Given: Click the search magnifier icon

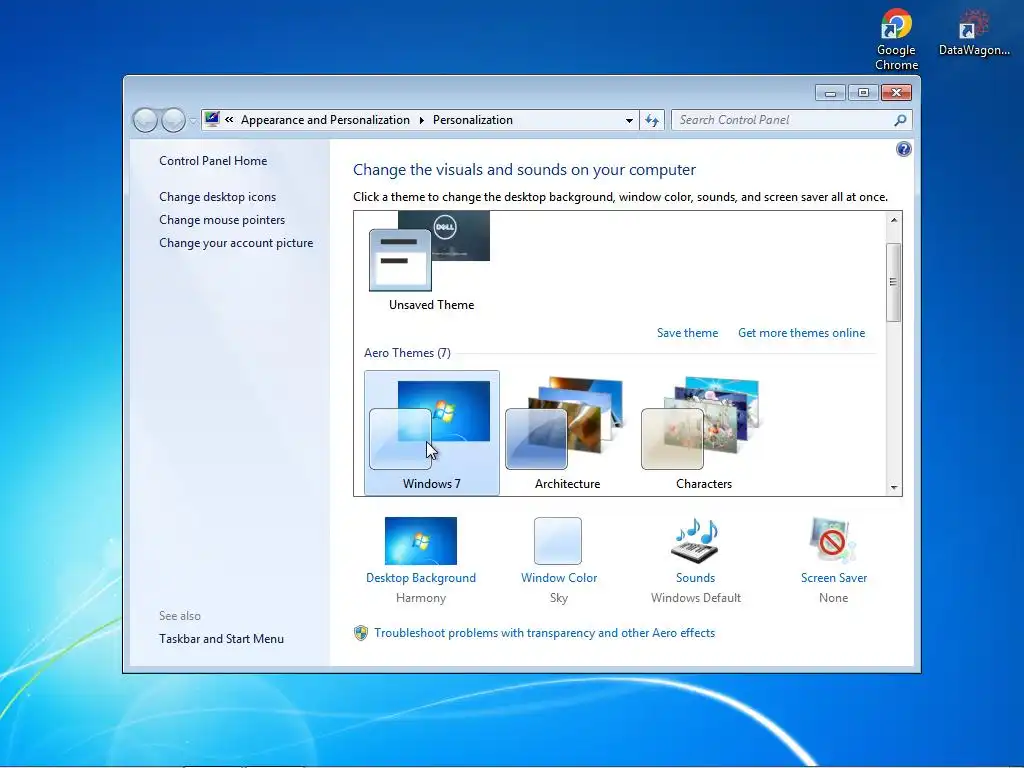Looking at the screenshot, I should point(900,120).
